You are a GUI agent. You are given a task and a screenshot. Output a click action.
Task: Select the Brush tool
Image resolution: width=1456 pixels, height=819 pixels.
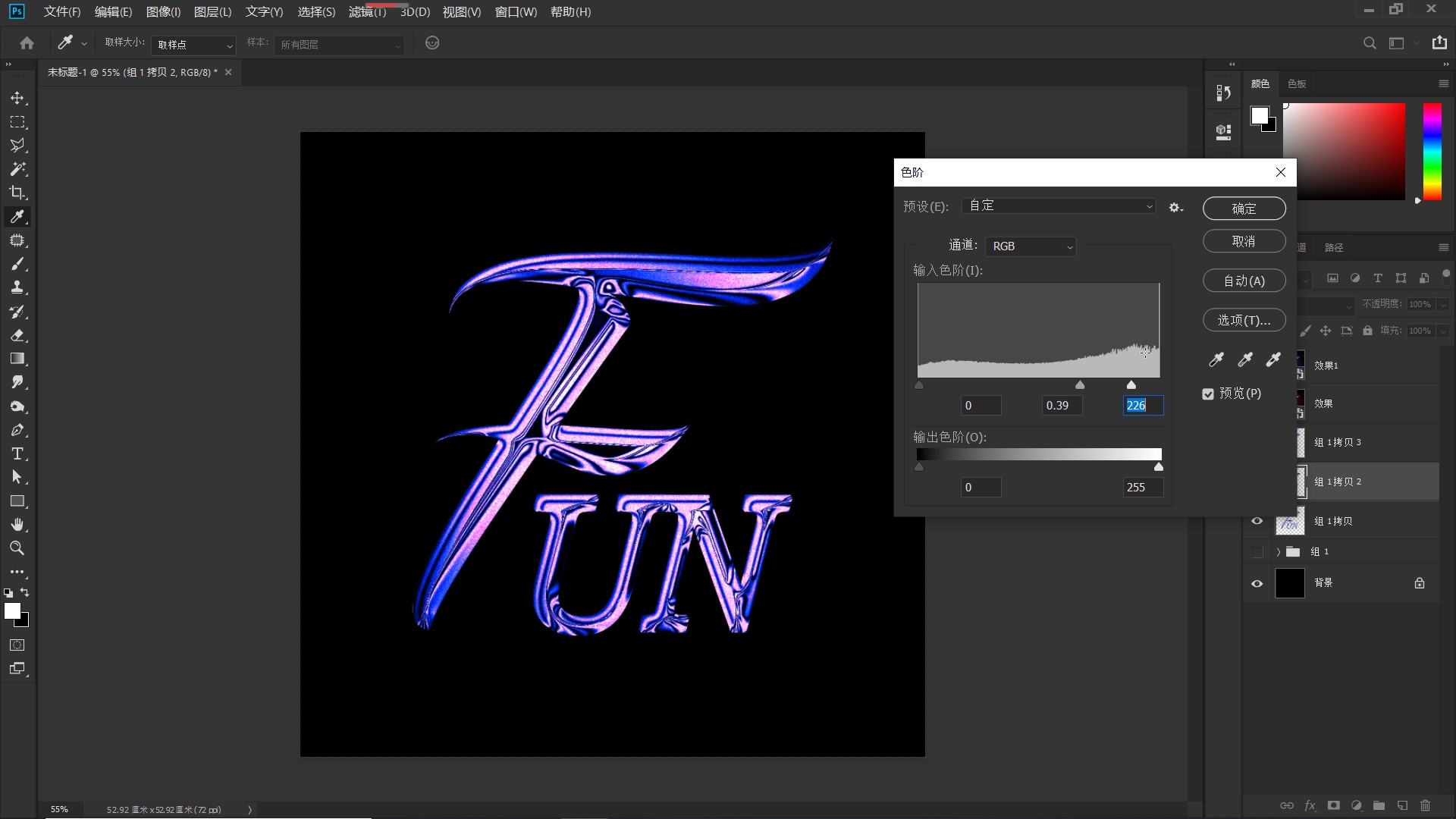[x=17, y=264]
